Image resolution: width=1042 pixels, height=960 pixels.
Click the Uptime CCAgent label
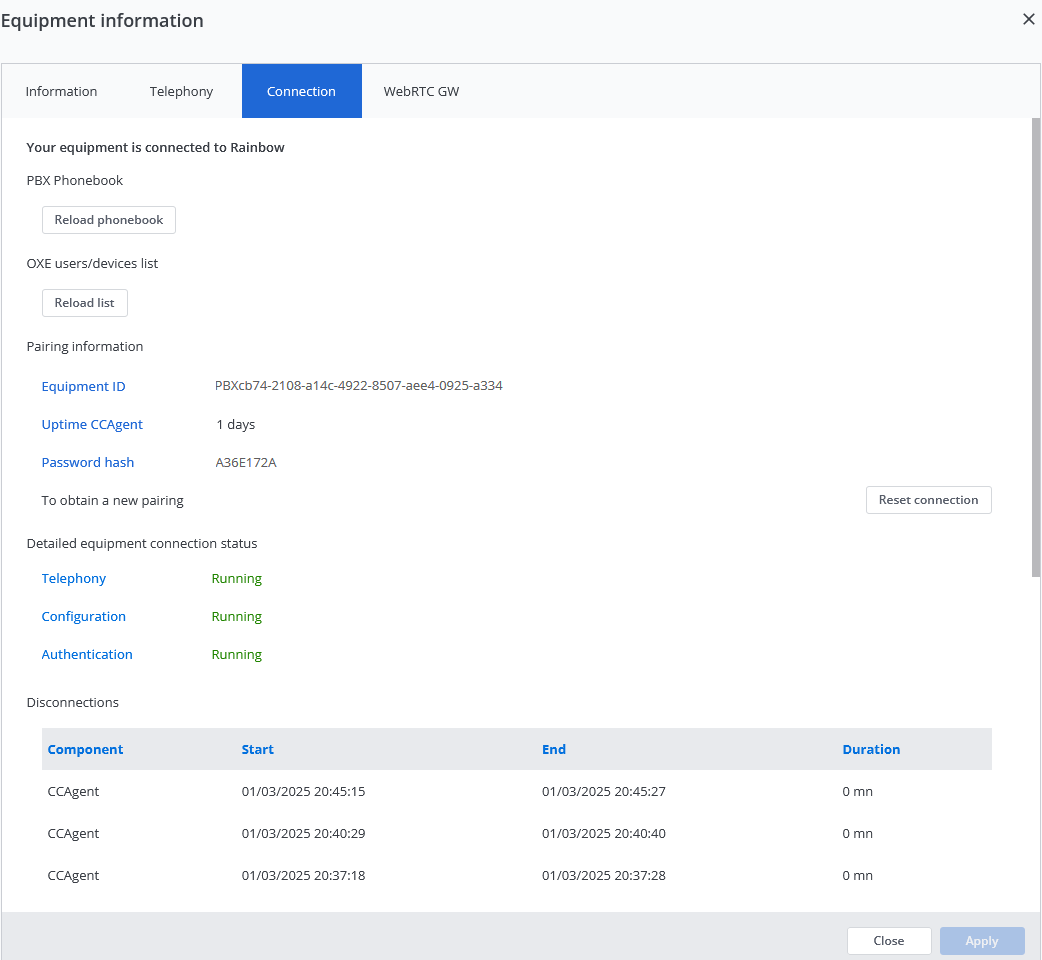[x=92, y=425]
